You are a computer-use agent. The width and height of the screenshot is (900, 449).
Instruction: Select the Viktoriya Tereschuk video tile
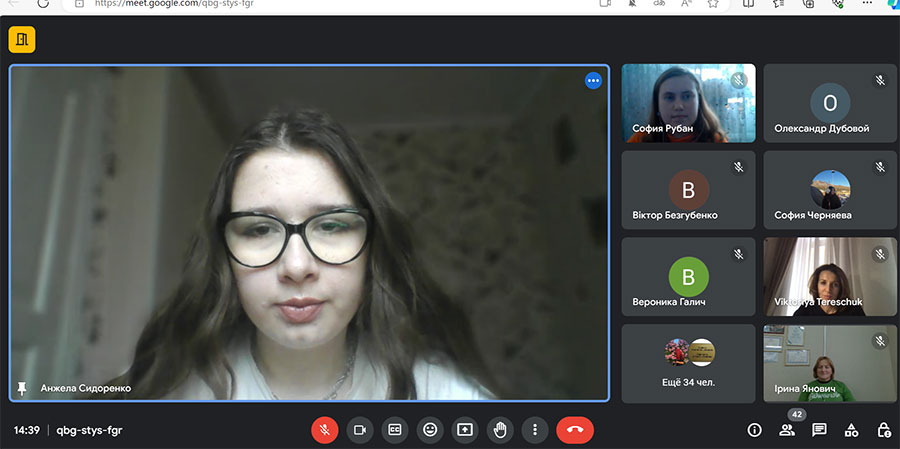(x=830, y=277)
